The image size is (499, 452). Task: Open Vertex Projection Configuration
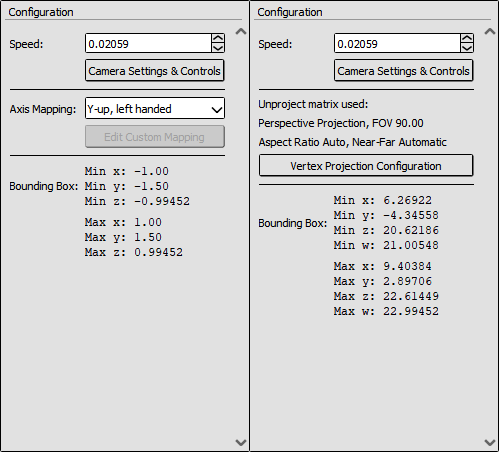(366, 165)
